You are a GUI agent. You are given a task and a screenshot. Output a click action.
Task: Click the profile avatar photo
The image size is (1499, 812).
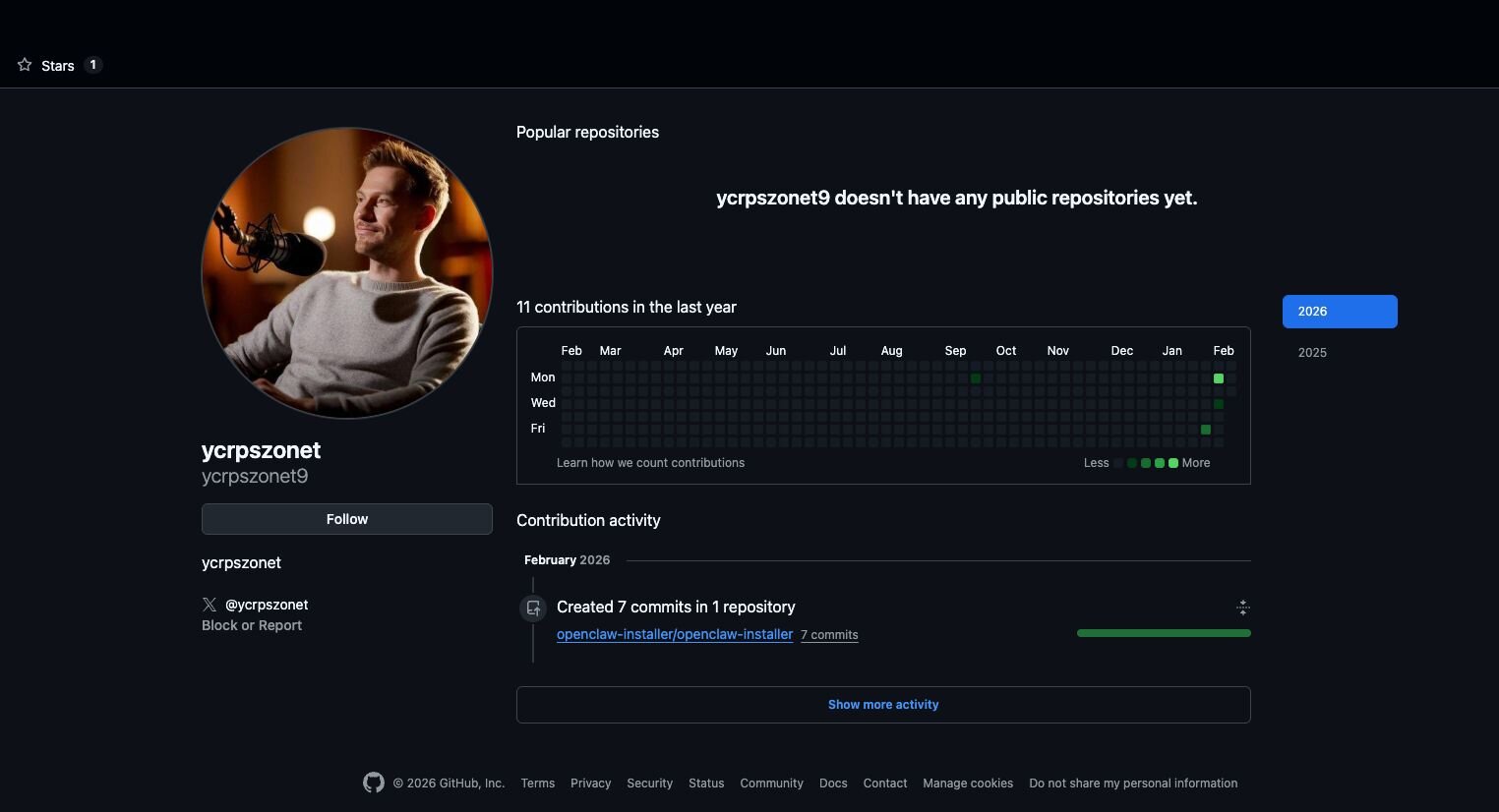pyautogui.click(x=347, y=273)
